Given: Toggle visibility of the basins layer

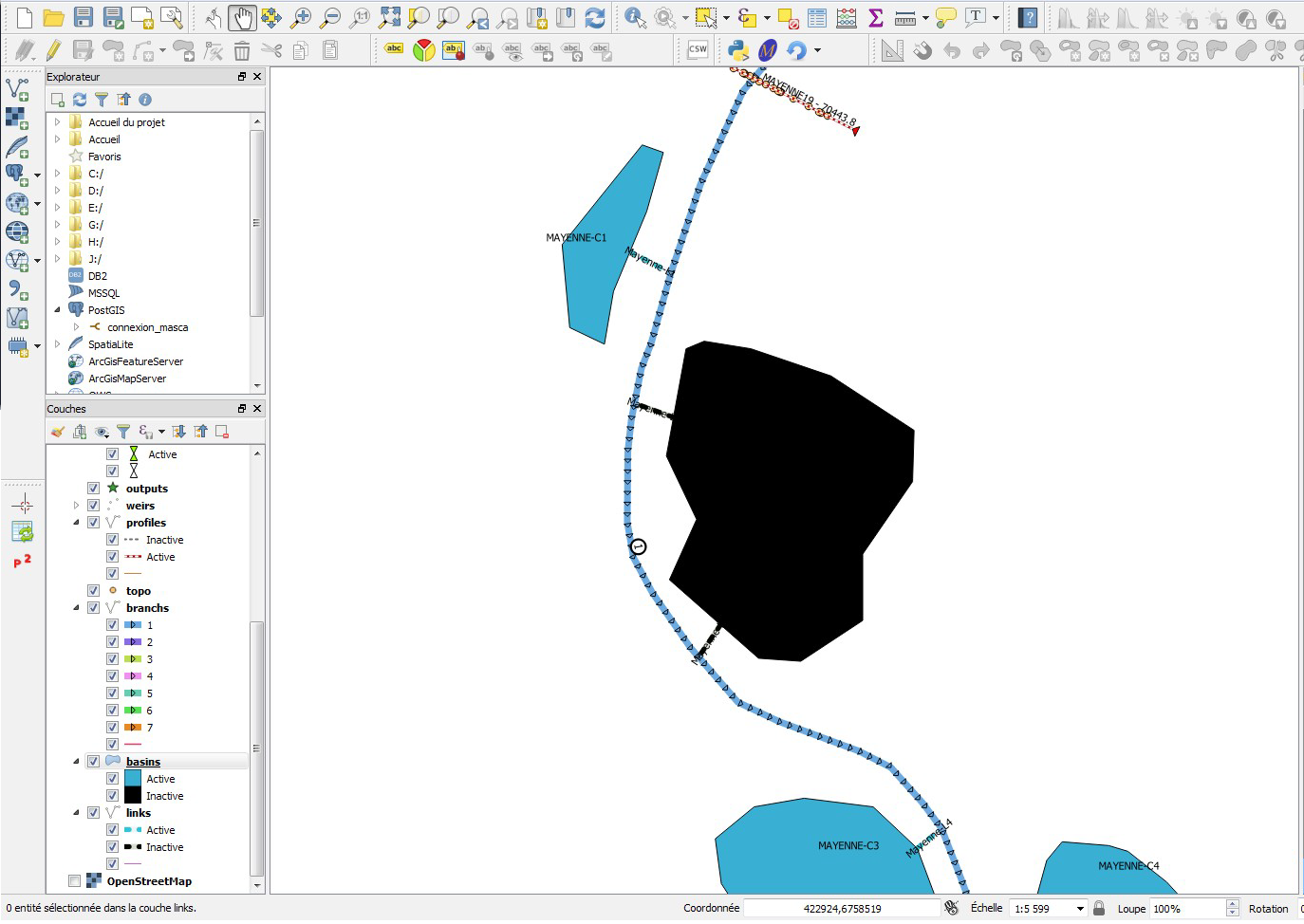Looking at the screenshot, I should coord(93,762).
